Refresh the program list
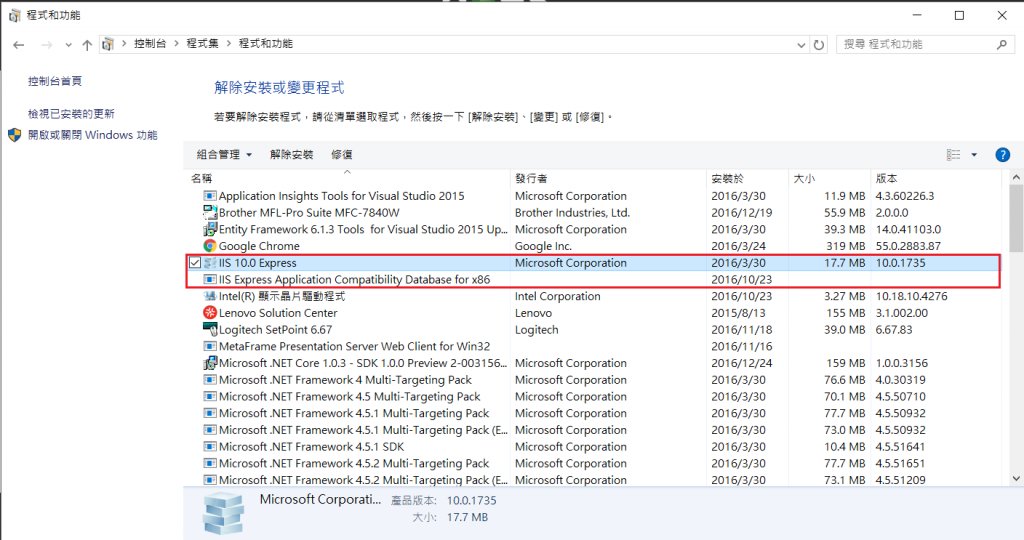 819,44
